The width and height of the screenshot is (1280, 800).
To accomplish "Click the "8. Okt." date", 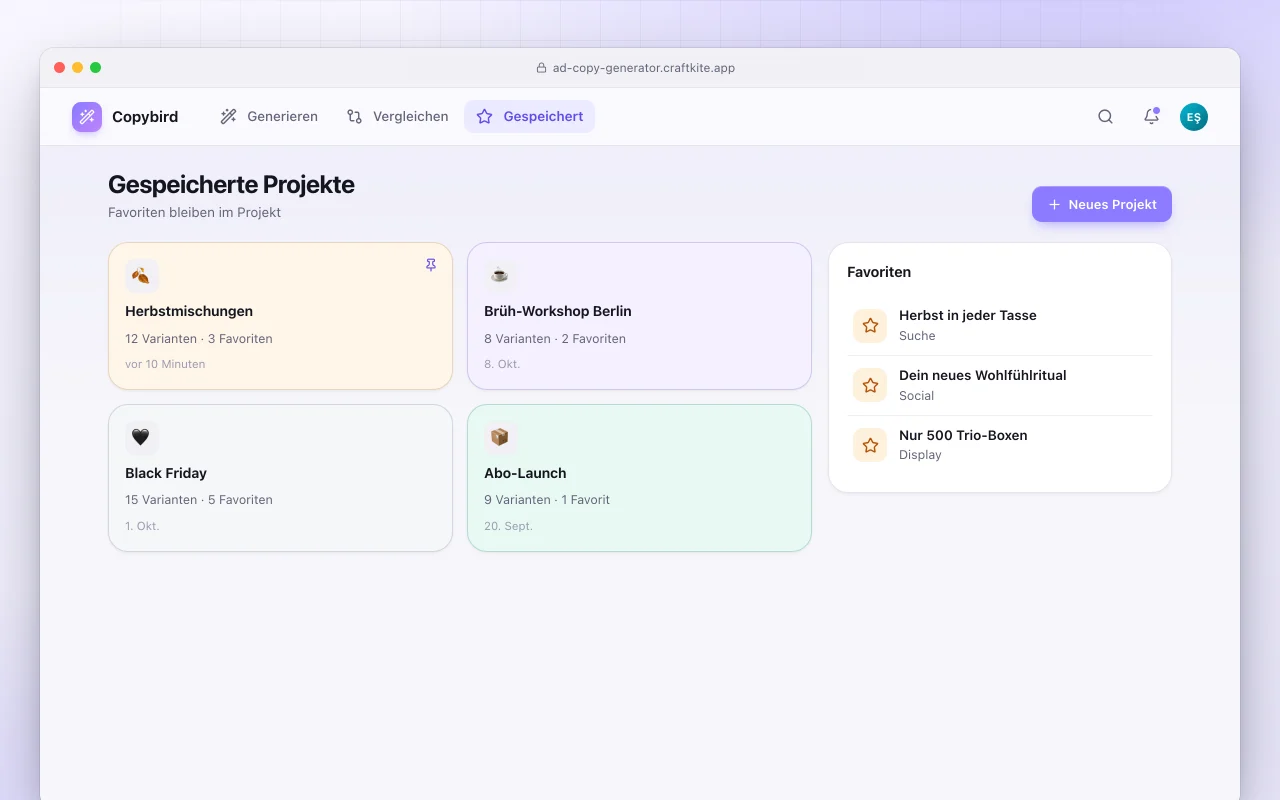I will pyautogui.click(x=502, y=364).
